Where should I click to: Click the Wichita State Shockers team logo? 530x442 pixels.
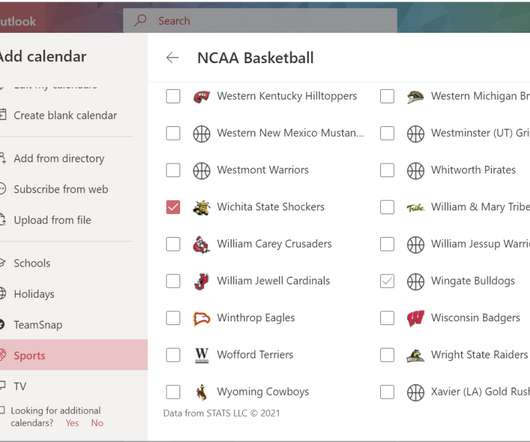pos(201,207)
